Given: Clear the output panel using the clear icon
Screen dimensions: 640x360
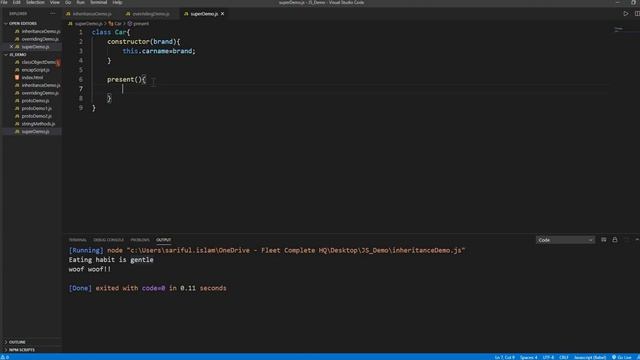Looking at the screenshot, I should pos(604,240).
